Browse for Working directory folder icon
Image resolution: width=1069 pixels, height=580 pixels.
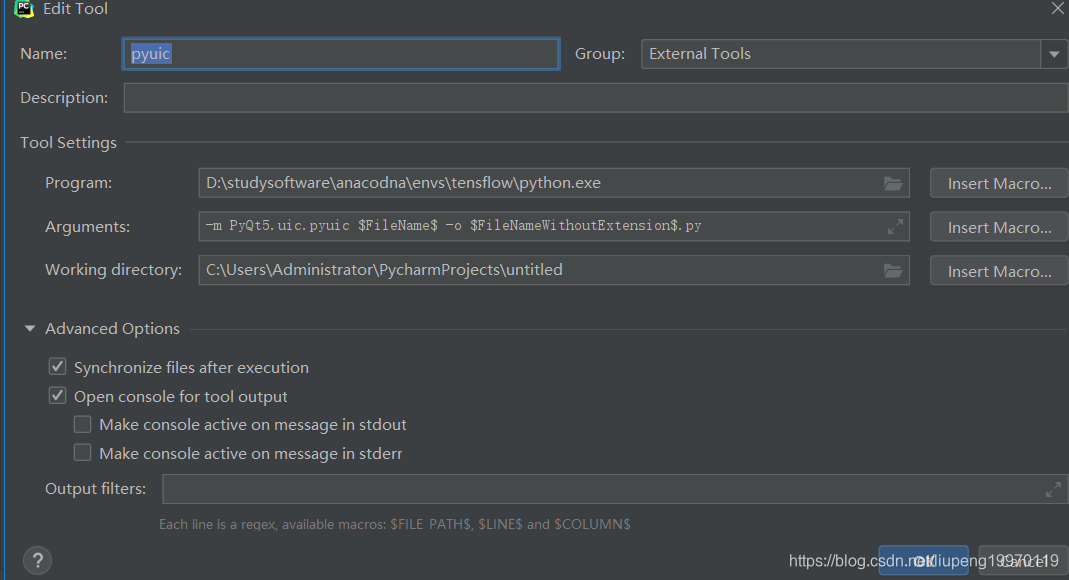pyautogui.click(x=892, y=271)
